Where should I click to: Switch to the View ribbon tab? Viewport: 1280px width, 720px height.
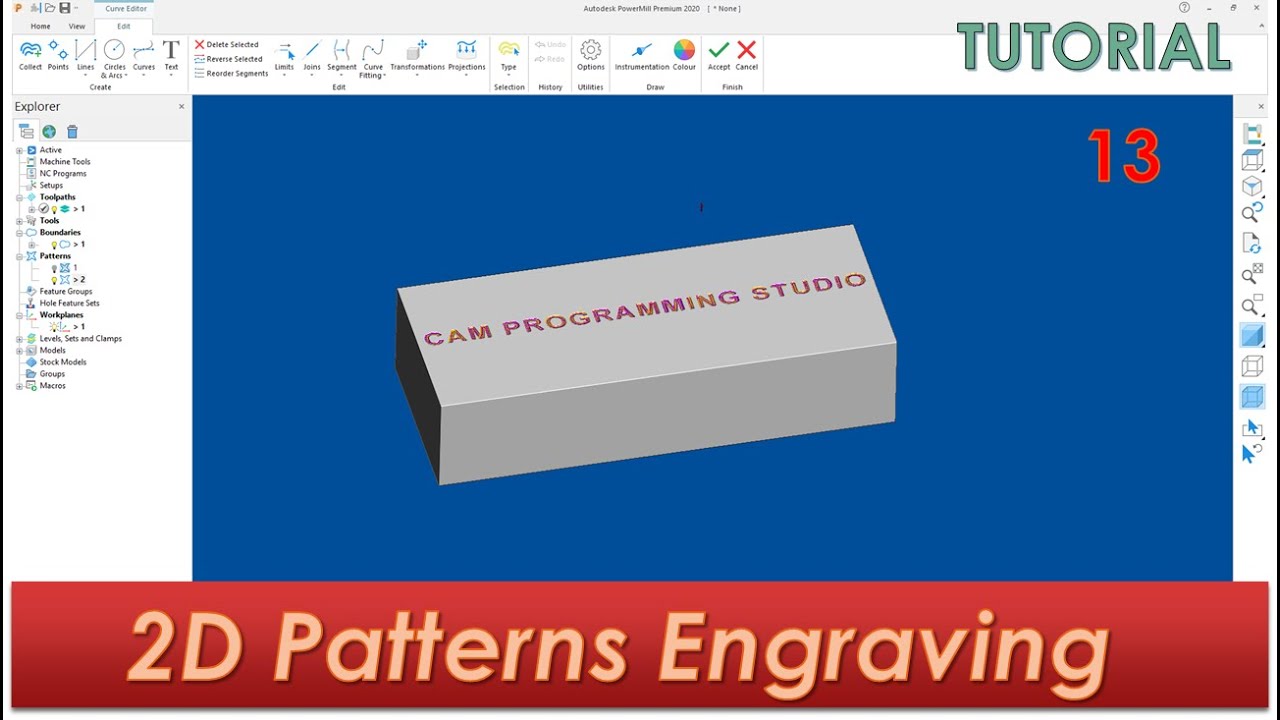[77, 26]
